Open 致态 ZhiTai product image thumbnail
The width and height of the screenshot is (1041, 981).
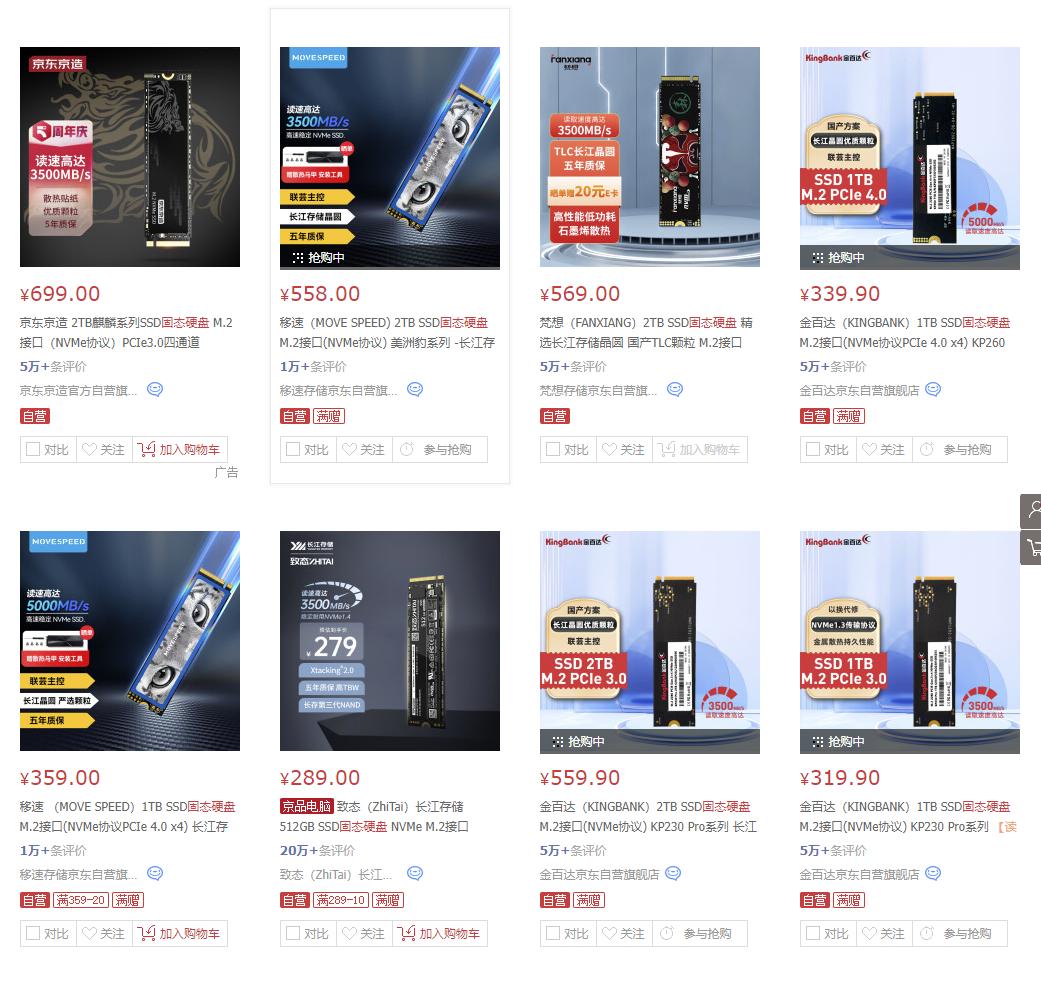pos(390,641)
